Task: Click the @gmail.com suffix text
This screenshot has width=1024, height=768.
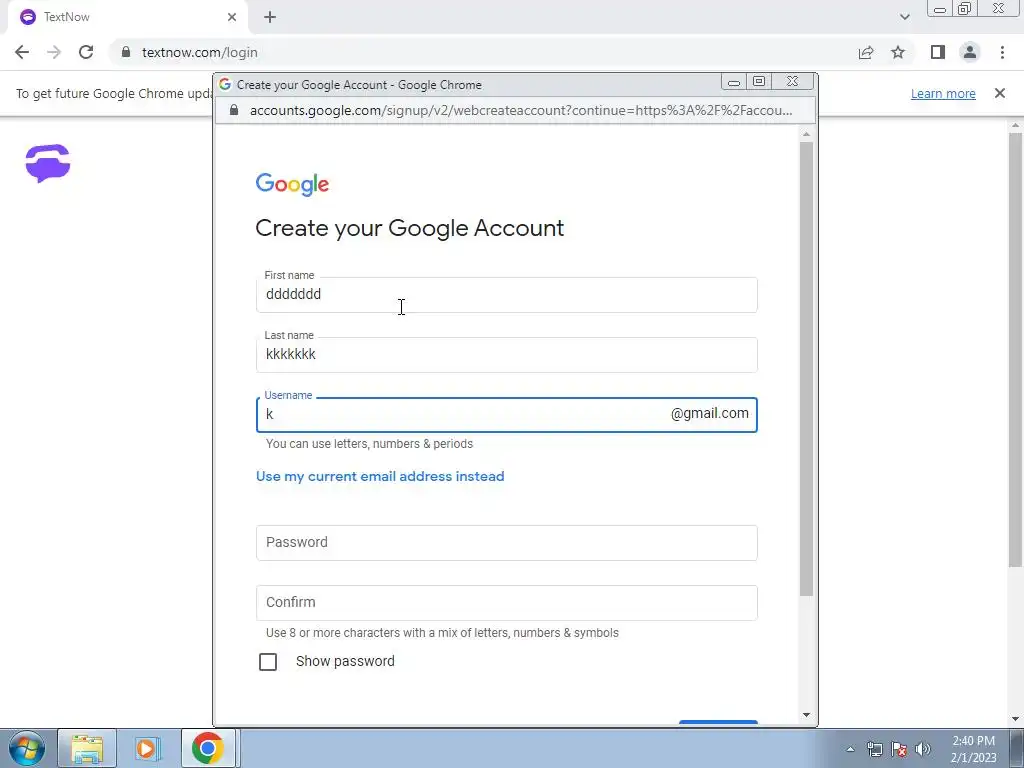Action: coord(709,413)
